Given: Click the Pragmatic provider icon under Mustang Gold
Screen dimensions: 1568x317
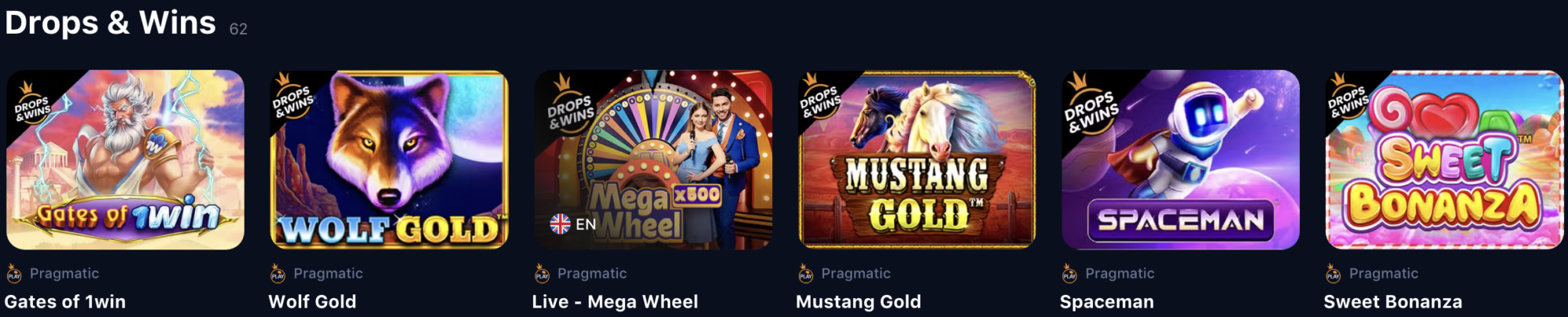Looking at the screenshot, I should (805, 273).
